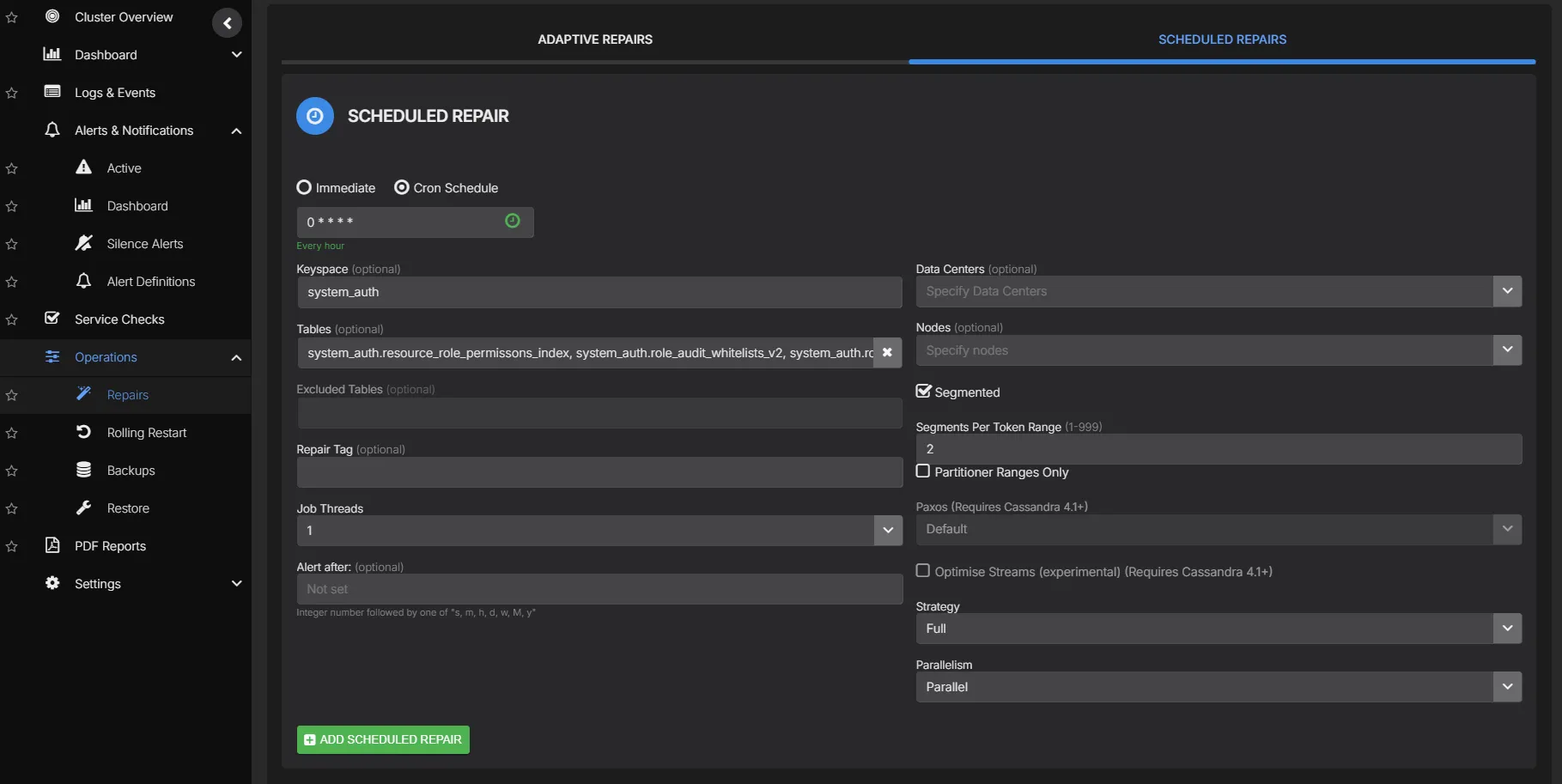Click the clock icon in cron field
This screenshot has width=1562, height=784.
click(513, 222)
